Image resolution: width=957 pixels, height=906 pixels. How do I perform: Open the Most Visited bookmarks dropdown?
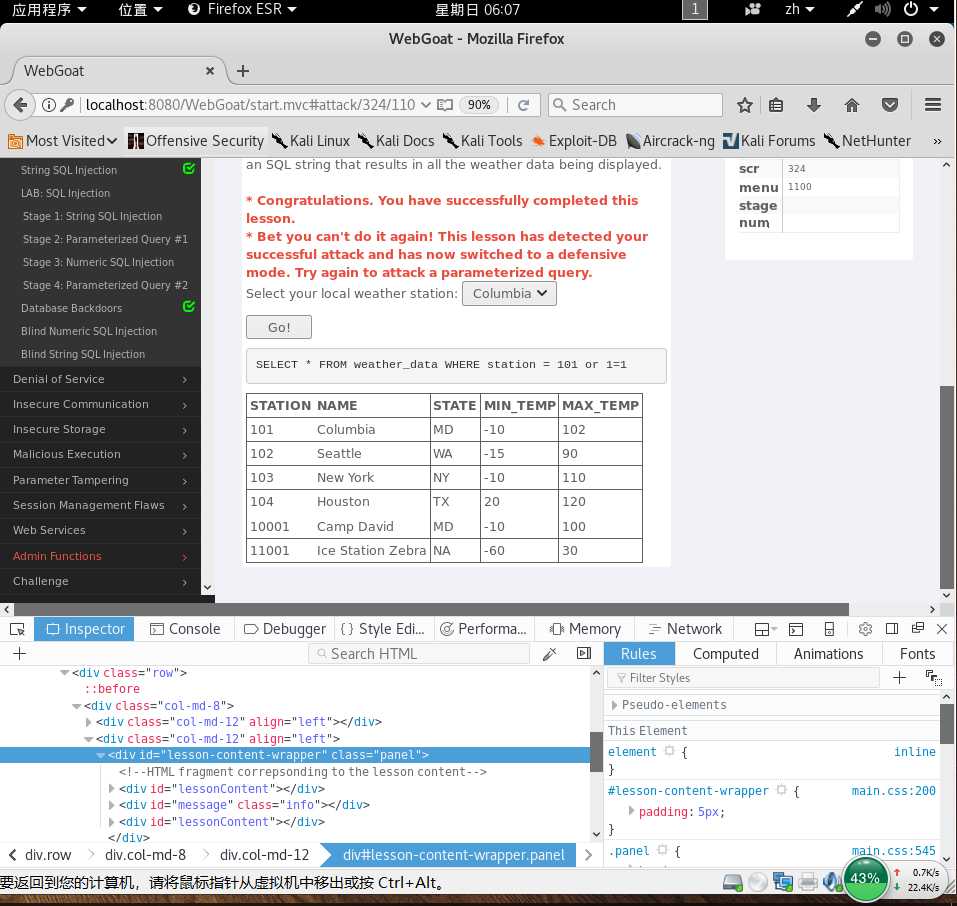(x=62, y=141)
